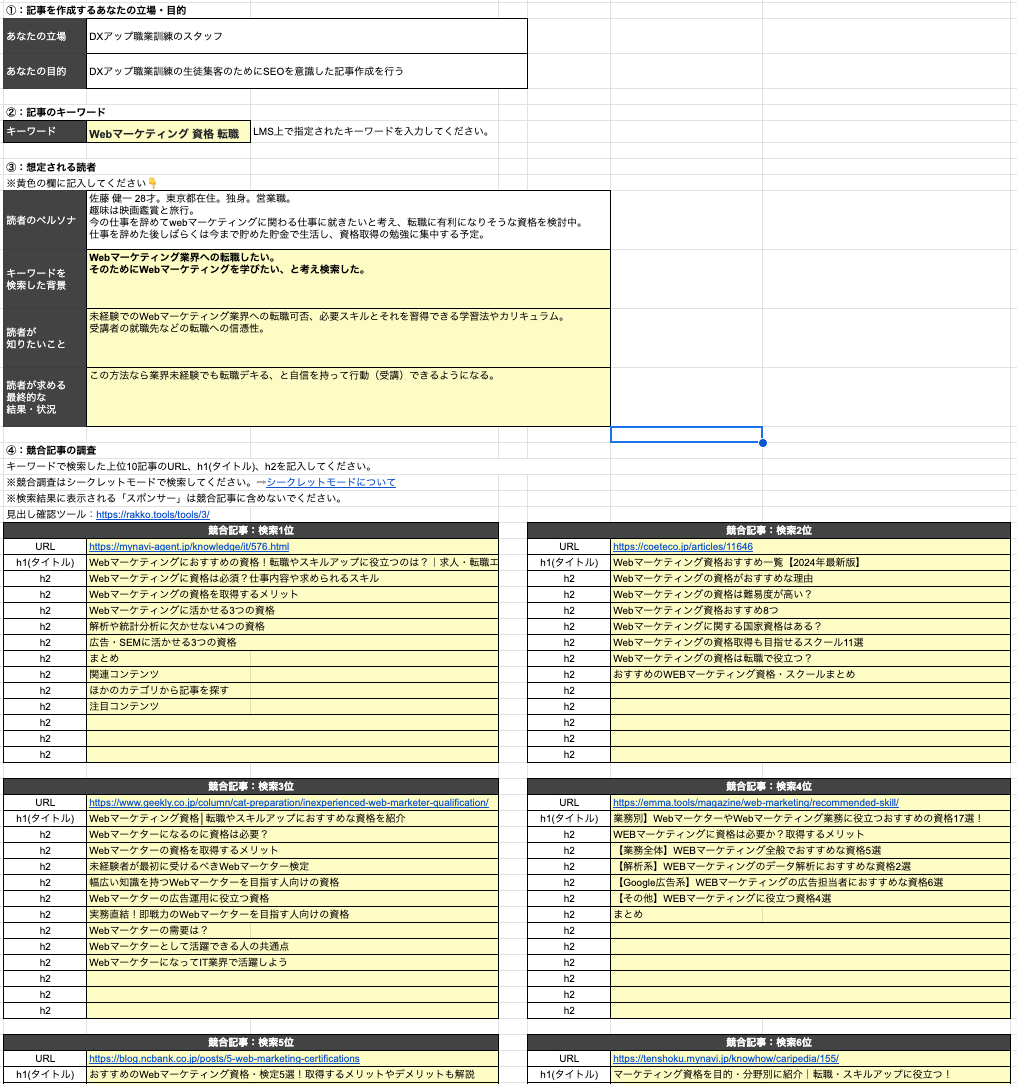Image resolution: width=1017 pixels, height=1084 pixels.
Task: Select the '注目コンテンツ' h2 cell in rank 1
Action: (x=291, y=707)
